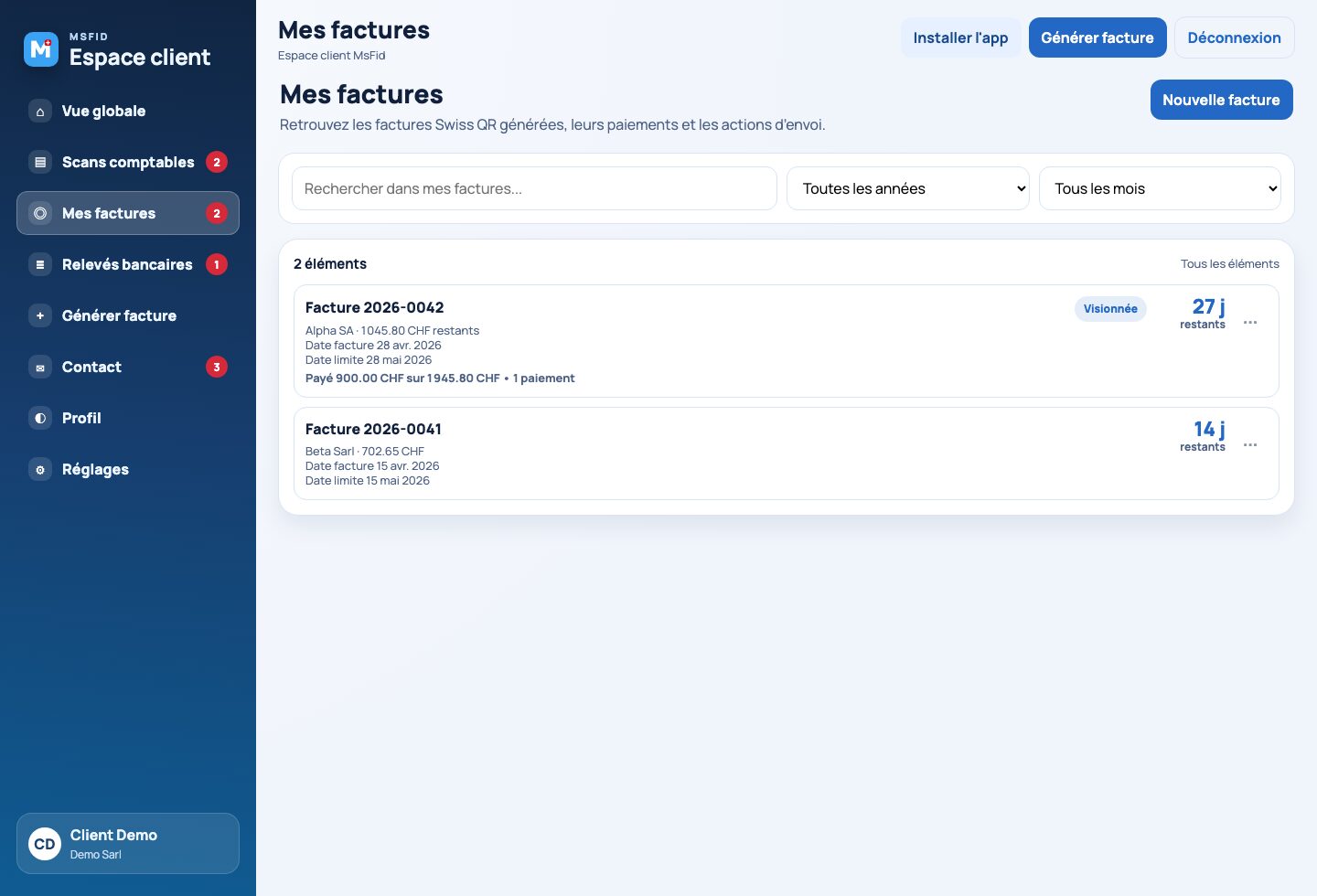Screen dimensions: 1317x896
Task: Click the Profil half-circle icon
Action: (x=40, y=418)
